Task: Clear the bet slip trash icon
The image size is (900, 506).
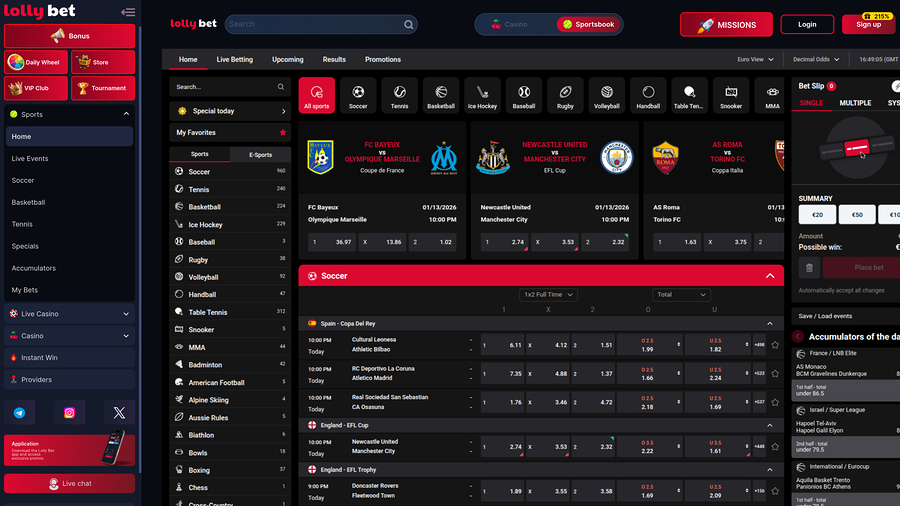Action: [809, 267]
